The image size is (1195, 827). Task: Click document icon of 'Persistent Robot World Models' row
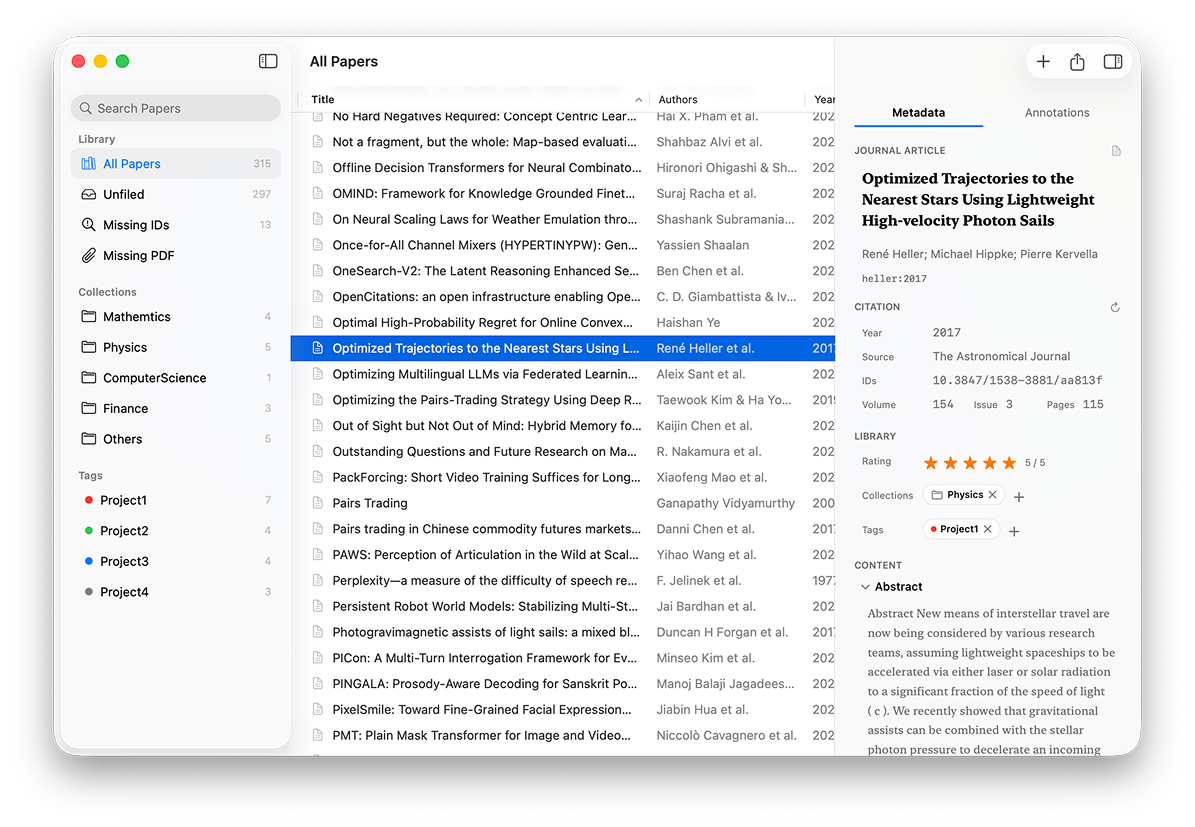pos(318,606)
